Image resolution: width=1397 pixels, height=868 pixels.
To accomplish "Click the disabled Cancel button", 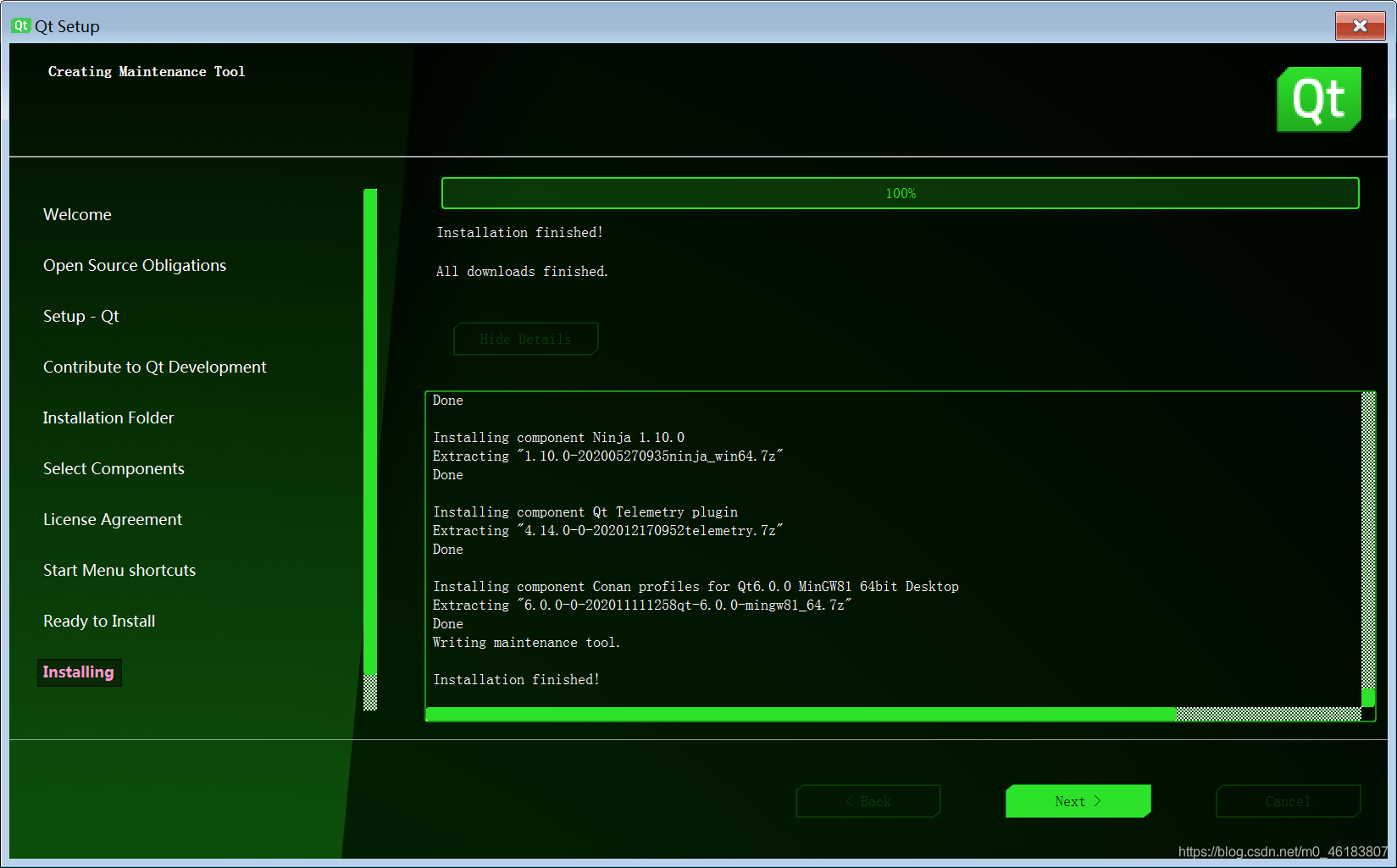I will click(x=1288, y=801).
